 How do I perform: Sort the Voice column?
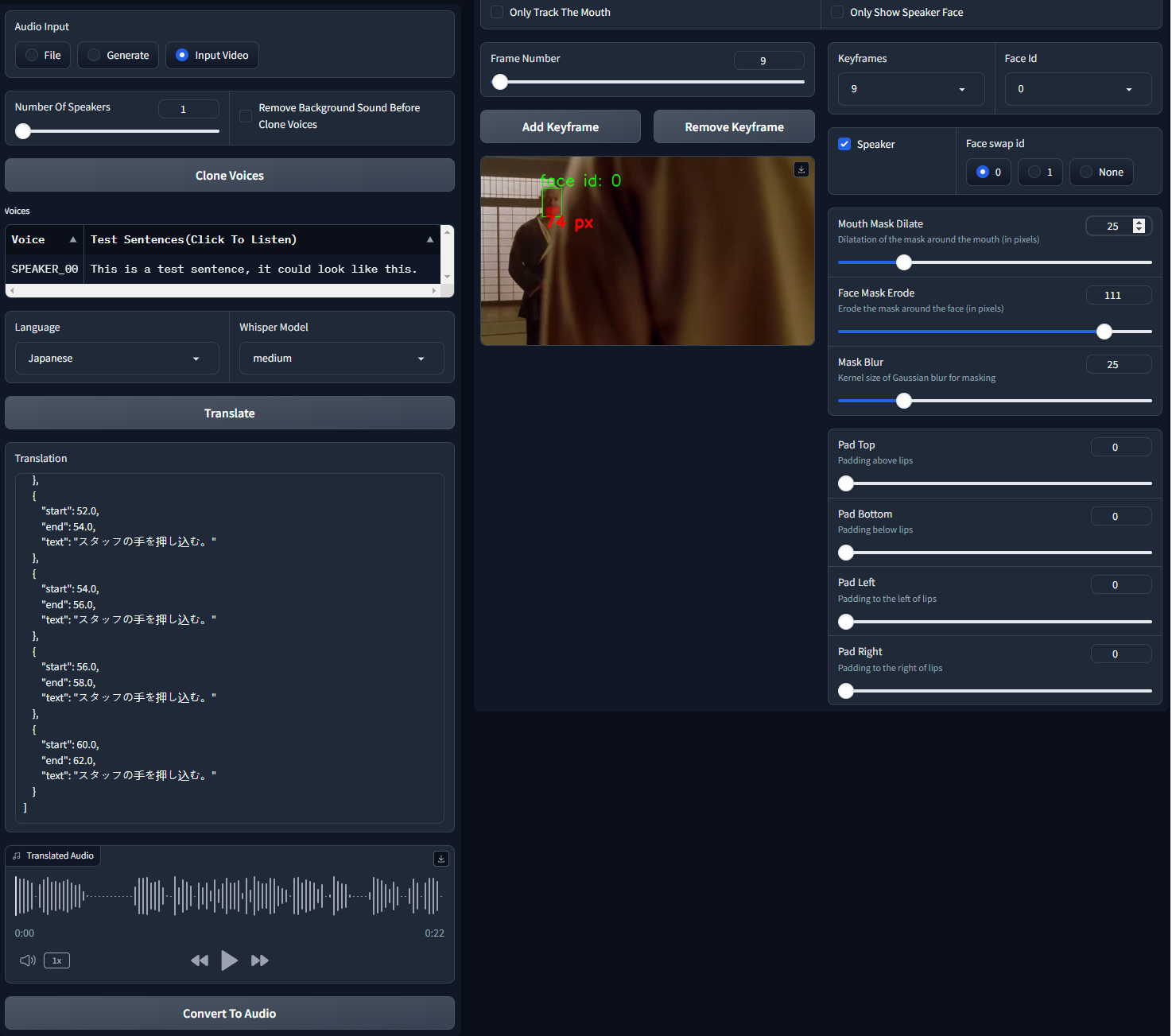point(72,239)
